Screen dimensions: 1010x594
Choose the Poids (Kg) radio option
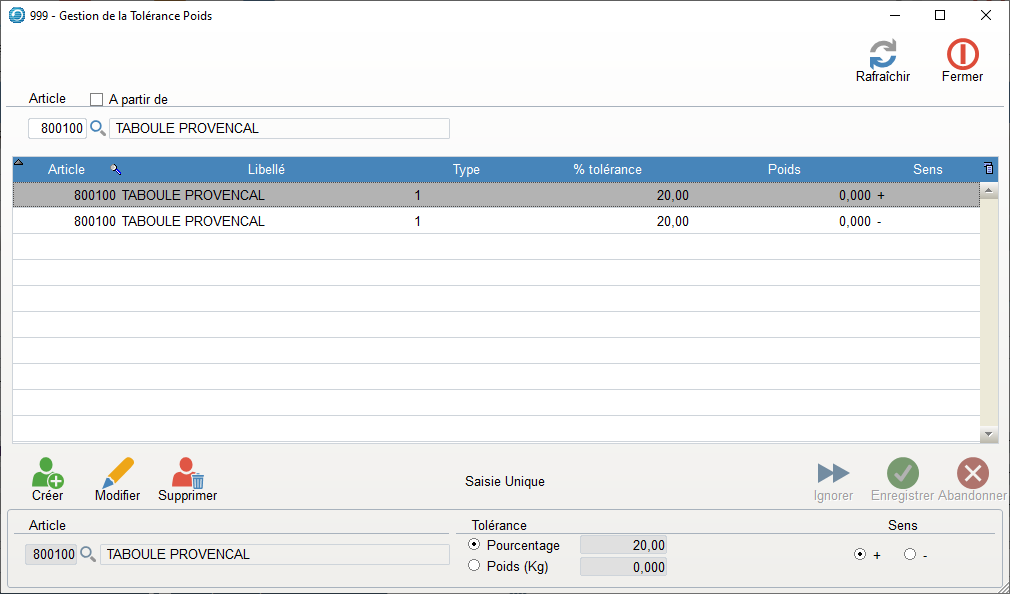coord(474,566)
